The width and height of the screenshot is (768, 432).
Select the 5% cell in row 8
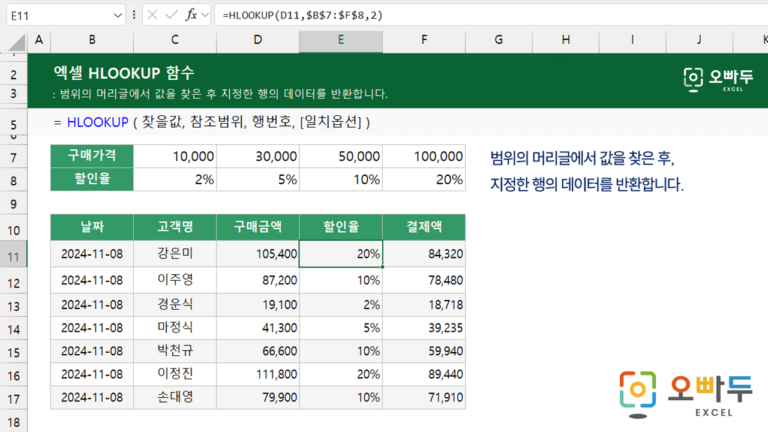pos(258,179)
